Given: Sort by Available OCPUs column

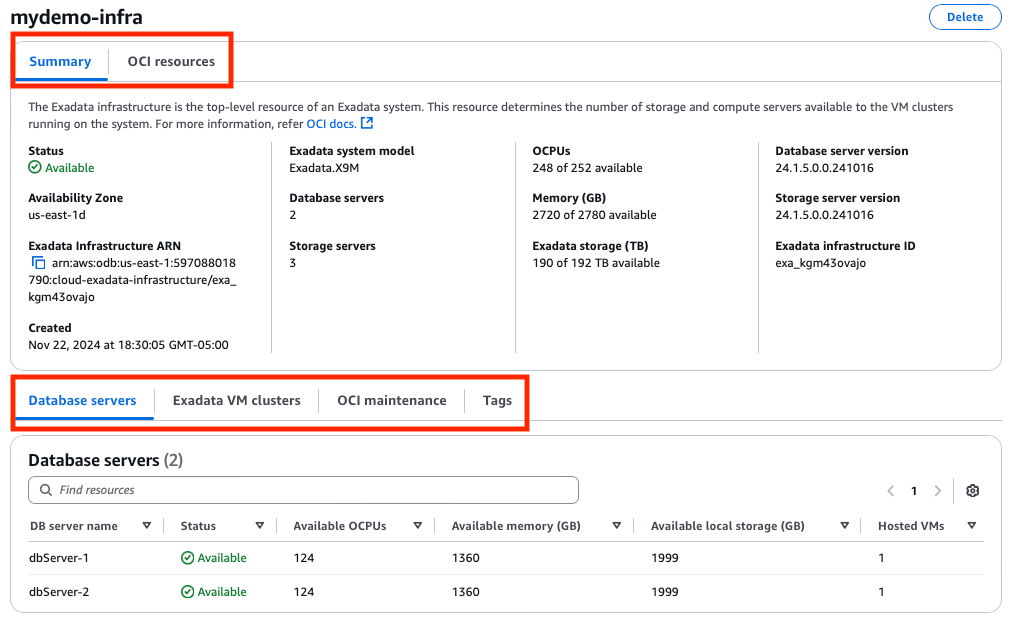Looking at the screenshot, I should click(417, 526).
